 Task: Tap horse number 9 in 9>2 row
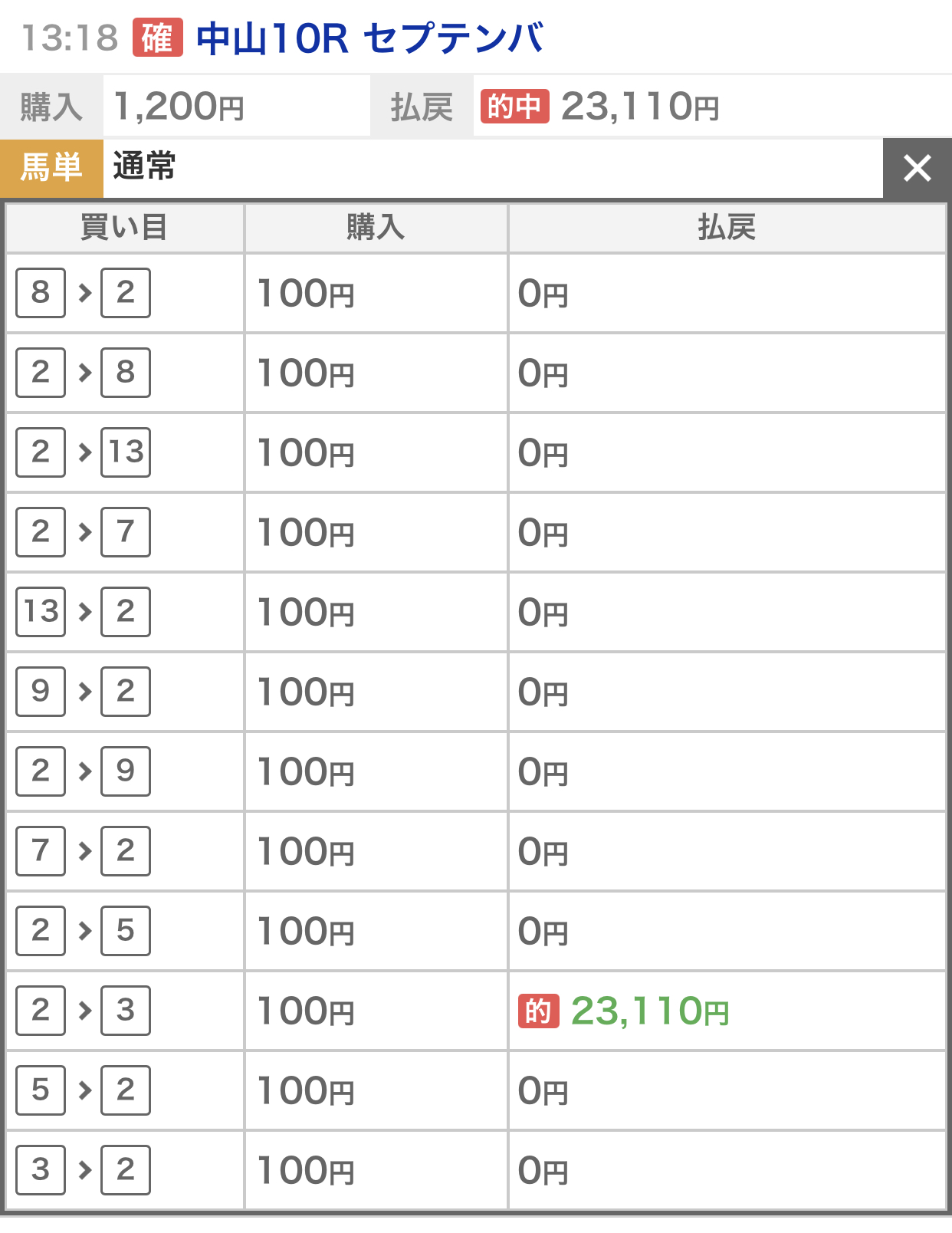[x=41, y=692]
